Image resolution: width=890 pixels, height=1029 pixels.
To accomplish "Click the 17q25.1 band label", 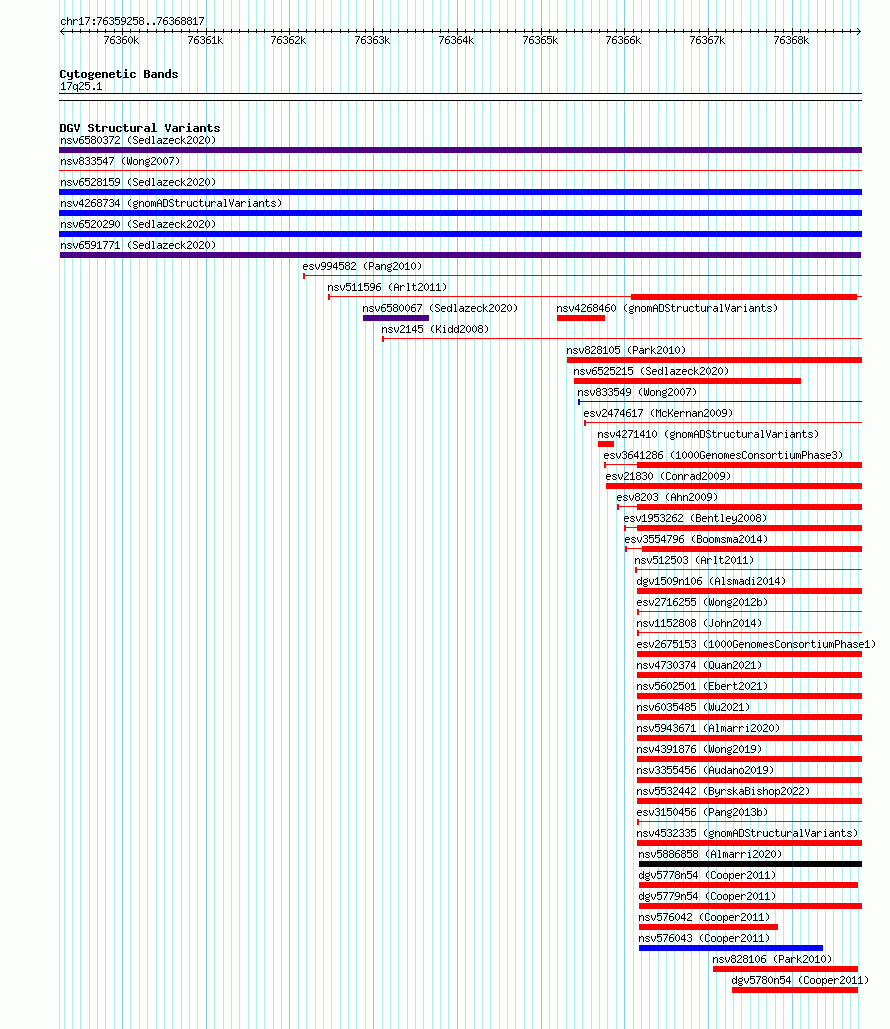I will [81, 87].
